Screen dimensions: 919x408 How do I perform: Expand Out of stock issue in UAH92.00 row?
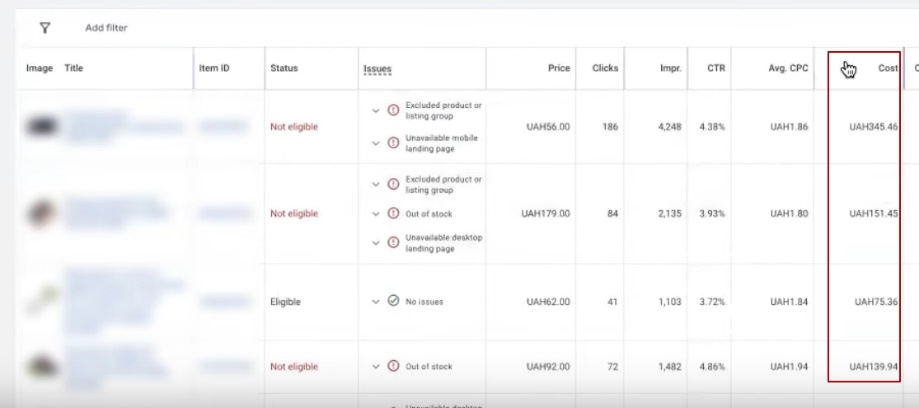point(376,367)
